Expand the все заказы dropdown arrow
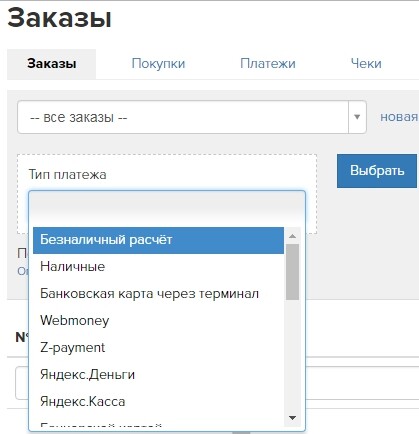The image size is (419, 434). pos(357,117)
